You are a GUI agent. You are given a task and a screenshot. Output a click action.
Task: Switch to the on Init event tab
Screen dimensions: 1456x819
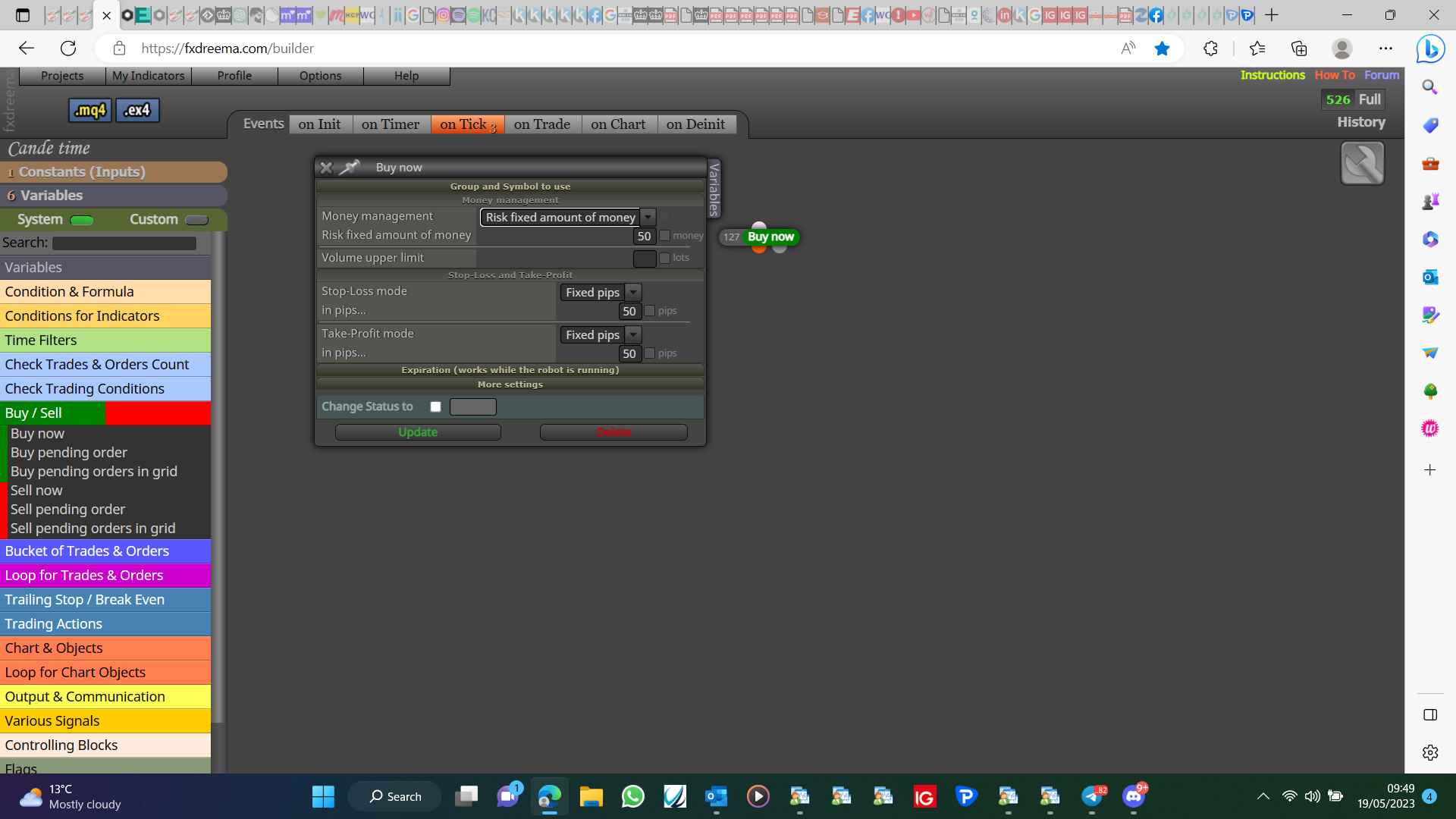pyautogui.click(x=320, y=124)
